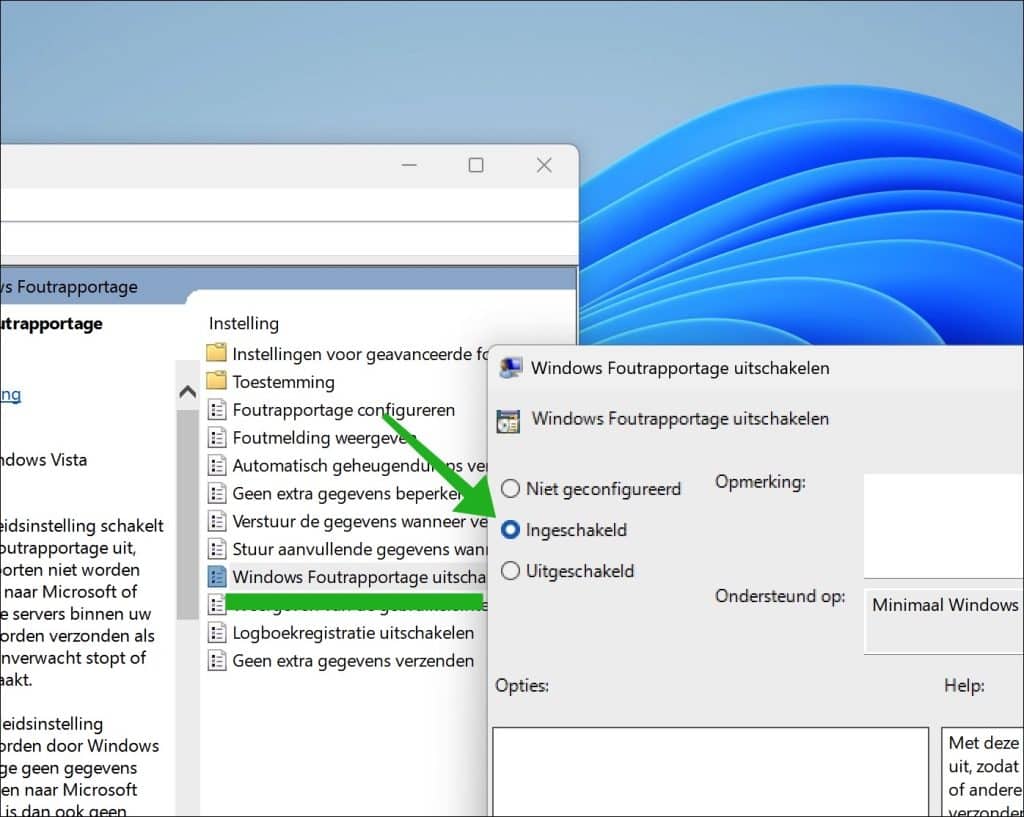Open the 'Instellingen voor geavanceerde' folder icon

click(x=216, y=353)
